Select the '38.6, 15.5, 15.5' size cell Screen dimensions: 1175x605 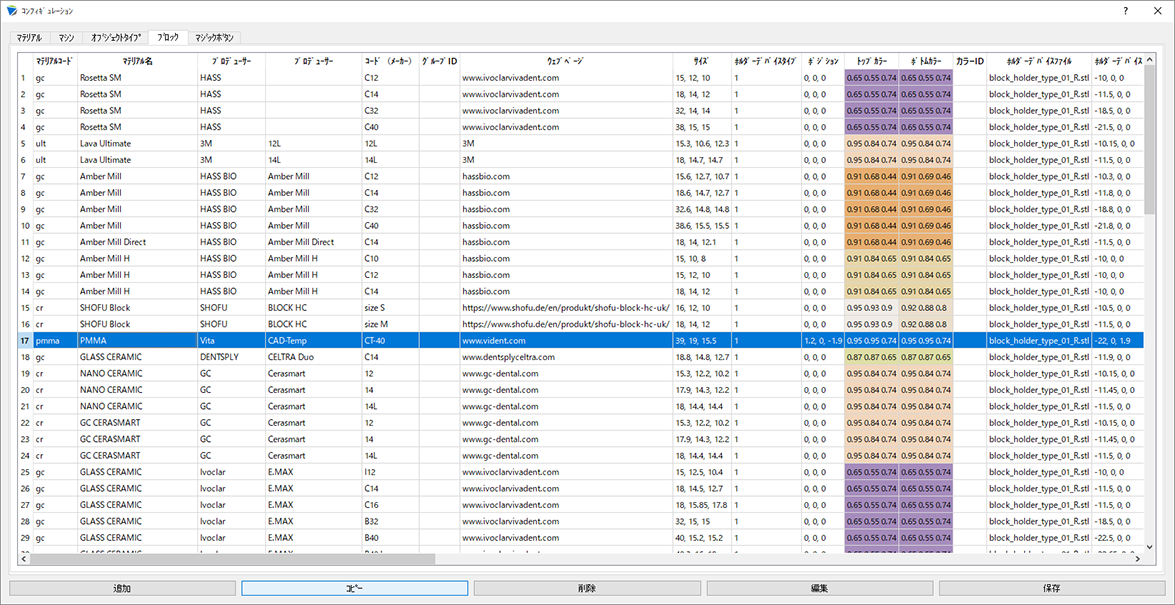[x=702, y=226]
